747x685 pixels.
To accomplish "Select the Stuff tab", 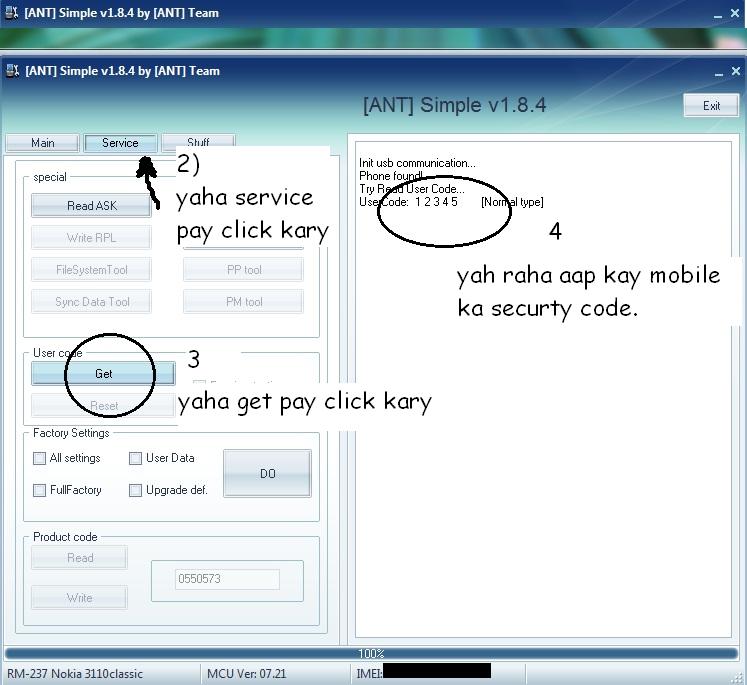I will point(198,141).
